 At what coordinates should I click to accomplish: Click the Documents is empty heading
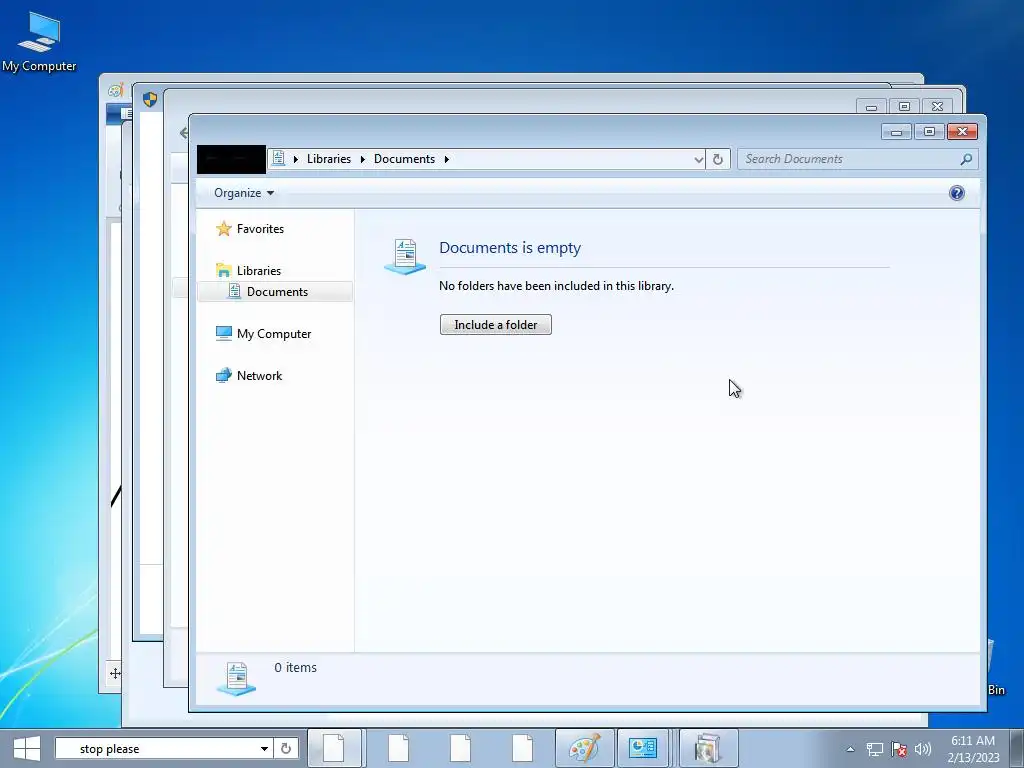coord(509,248)
